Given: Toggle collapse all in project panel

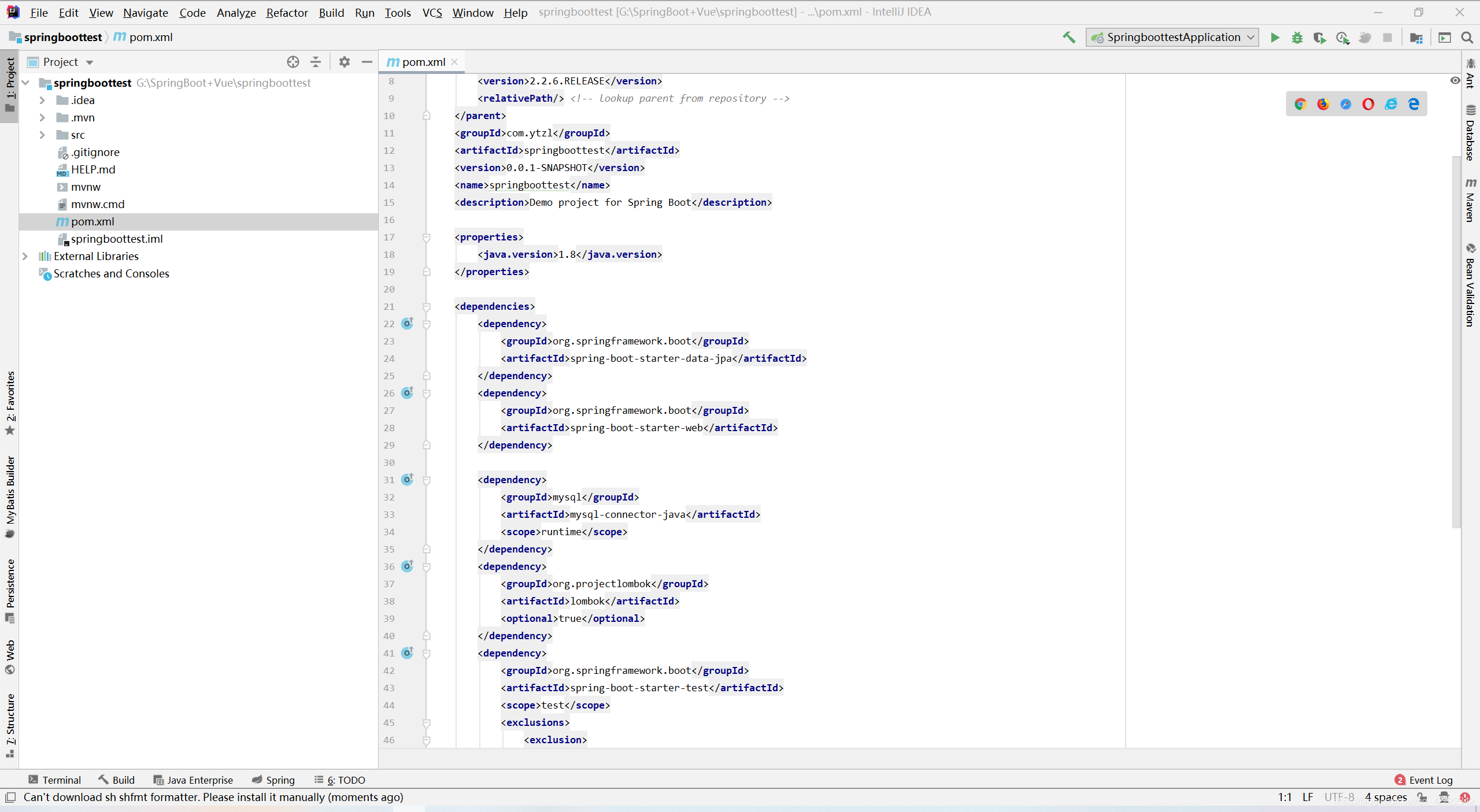Looking at the screenshot, I should tap(316, 62).
